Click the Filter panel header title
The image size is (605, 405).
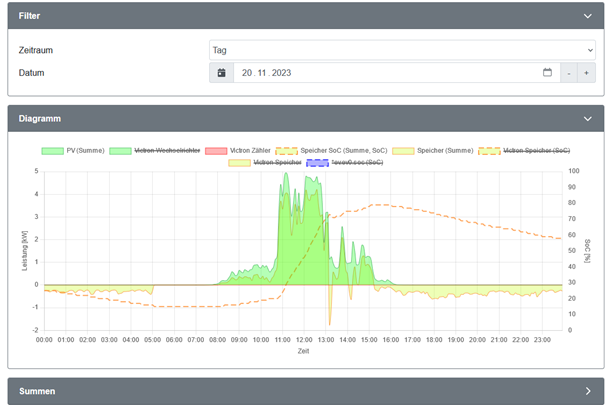[31, 16]
